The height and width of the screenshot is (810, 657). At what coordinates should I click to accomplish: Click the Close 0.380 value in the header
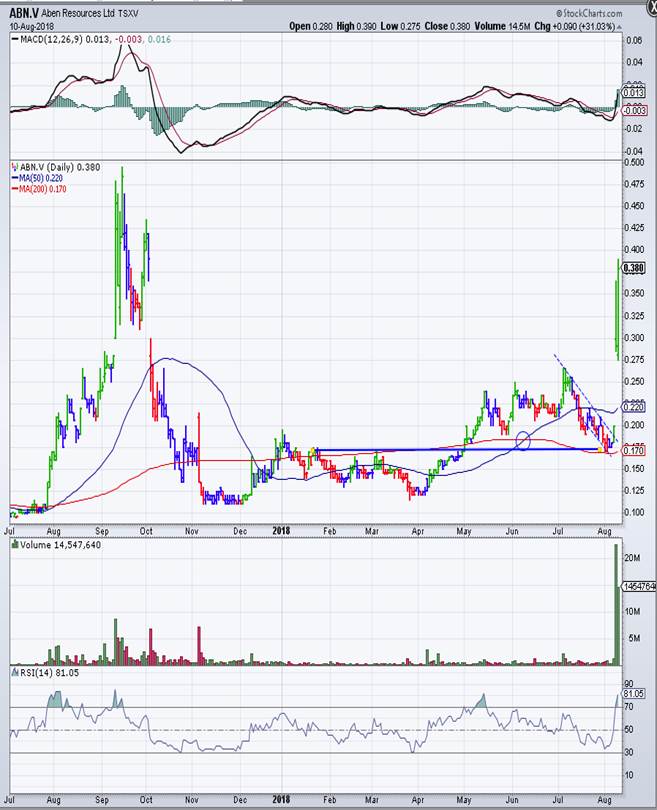tap(447, 26)
